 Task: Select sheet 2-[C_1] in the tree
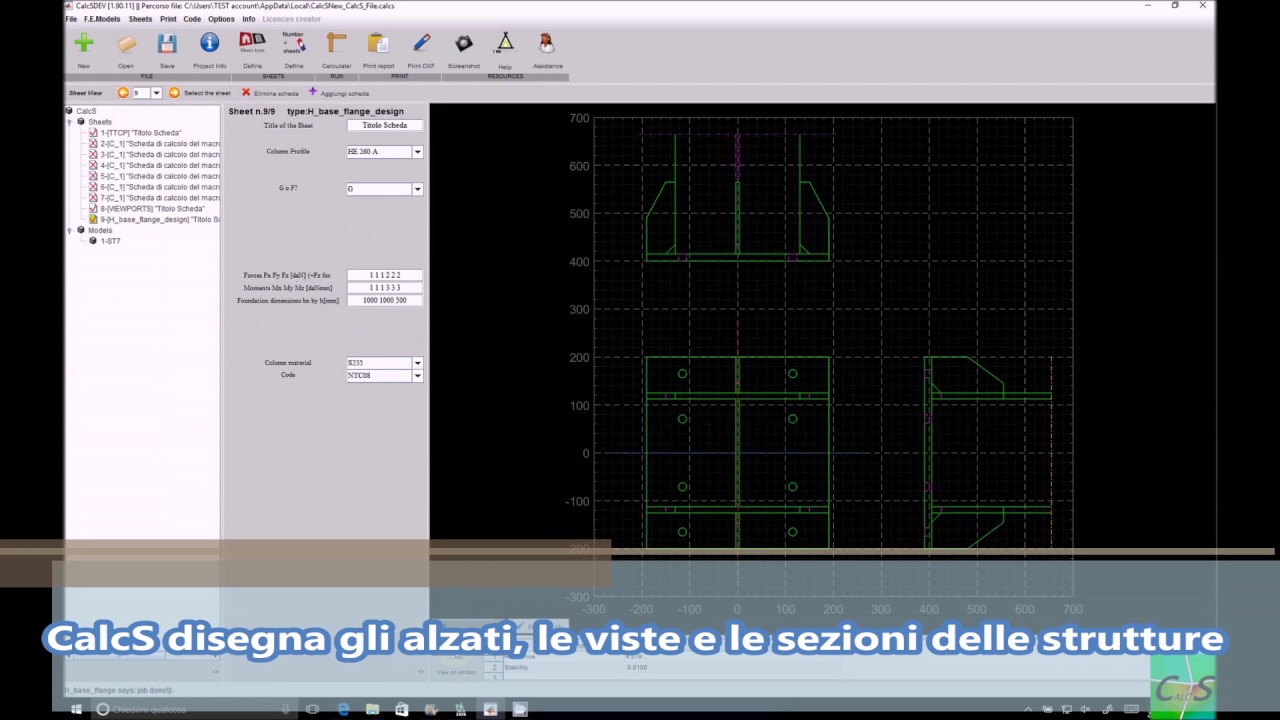pos(159,144)
